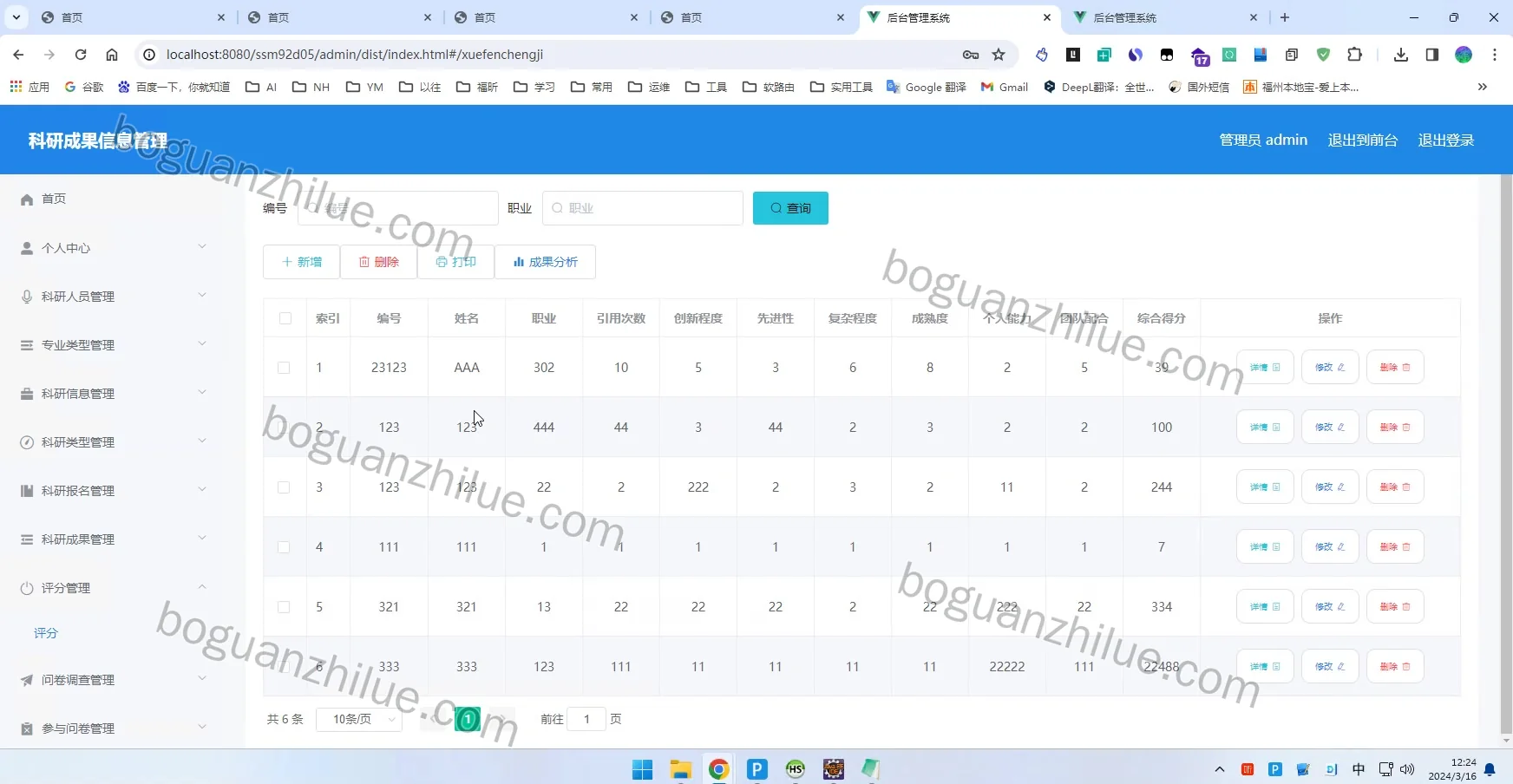Image resolution: width=1513 pixels, height=784 pixels.
Task: Open browser downloads icon
Action: pyautogui.click(x=1400, y=55)
